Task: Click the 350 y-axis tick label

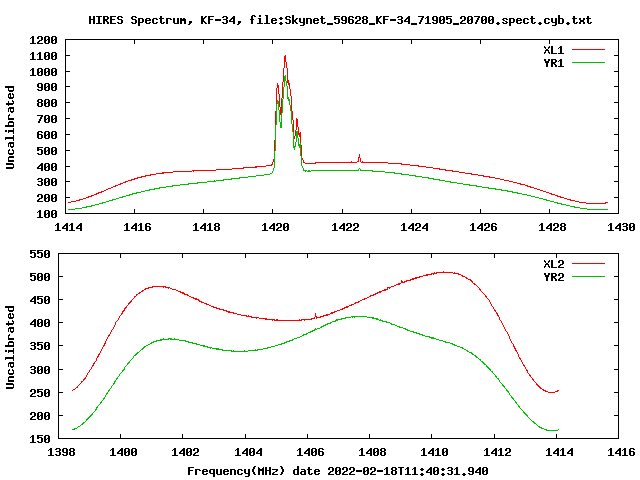Action: [x=40, y=347]
